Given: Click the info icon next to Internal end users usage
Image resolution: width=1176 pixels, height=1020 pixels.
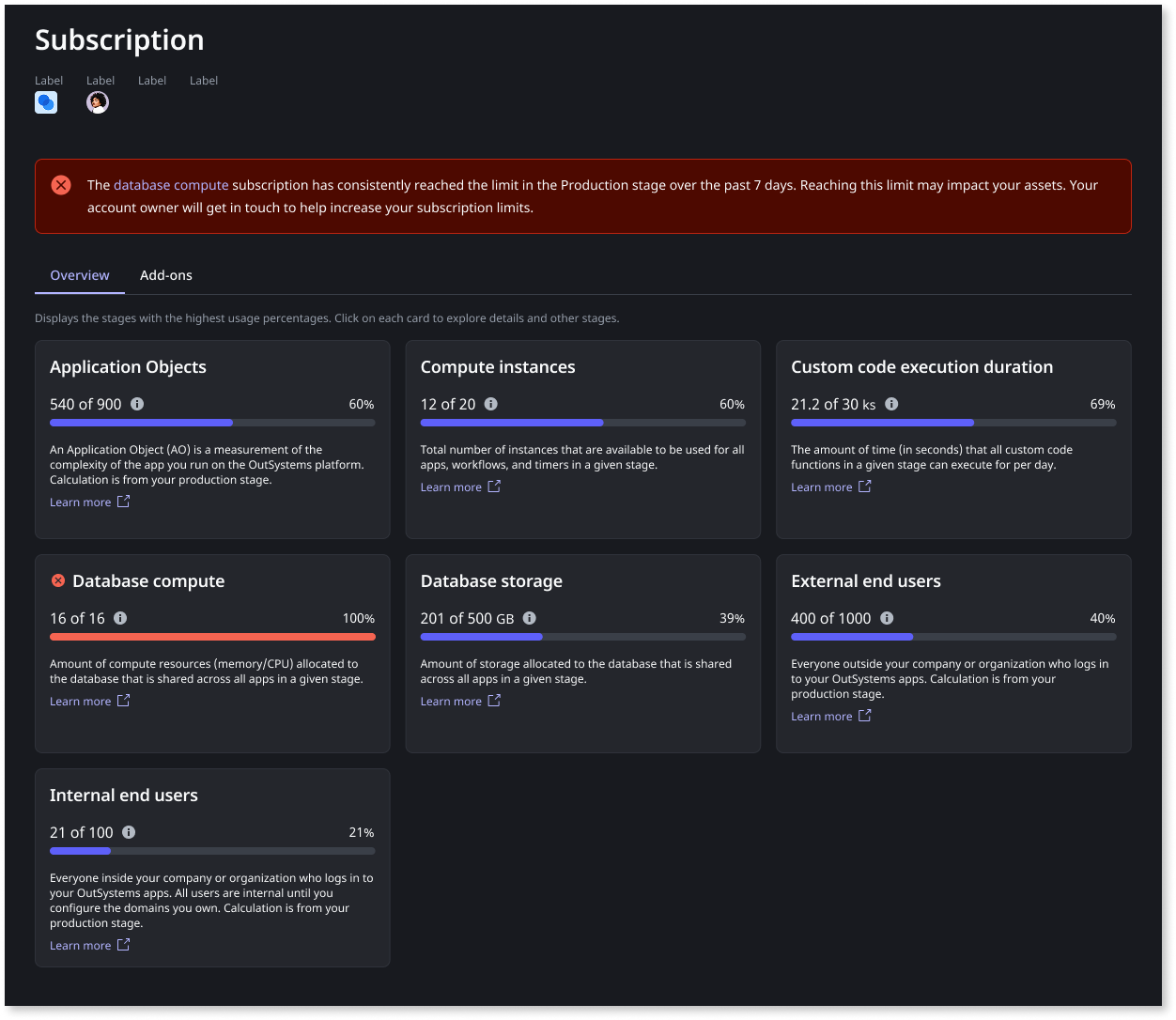Looking at the screenshot, I should (129, 832).
